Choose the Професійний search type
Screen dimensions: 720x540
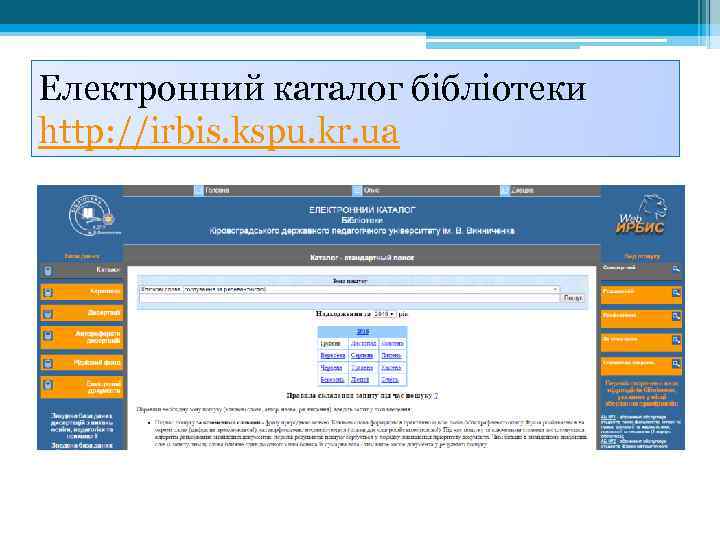point(641,319)
